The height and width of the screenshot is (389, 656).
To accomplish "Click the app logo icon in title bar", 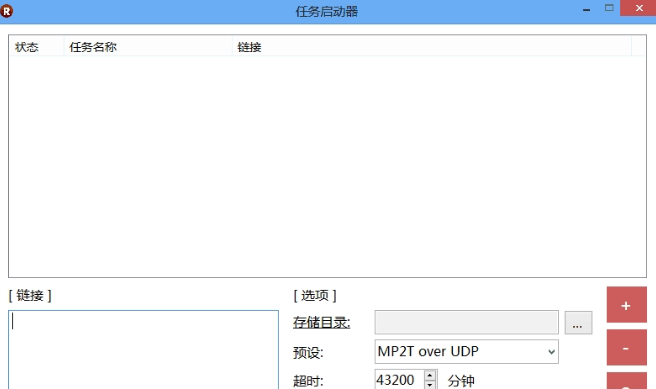I will click(x=7, y=11).
